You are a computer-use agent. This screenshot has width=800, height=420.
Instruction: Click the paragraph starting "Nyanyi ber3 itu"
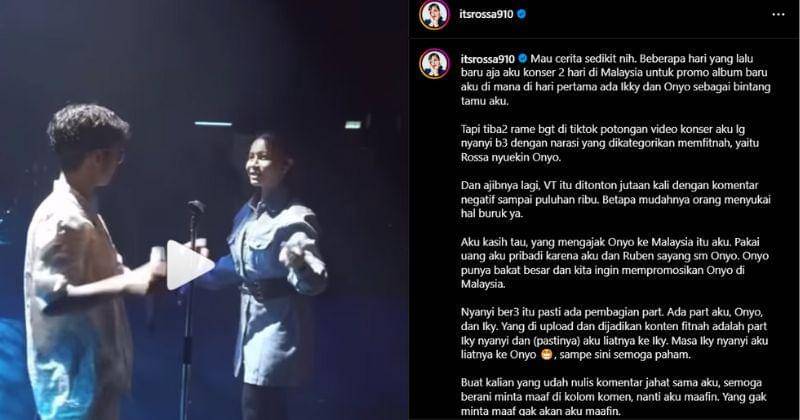click(x=614, y=333)
